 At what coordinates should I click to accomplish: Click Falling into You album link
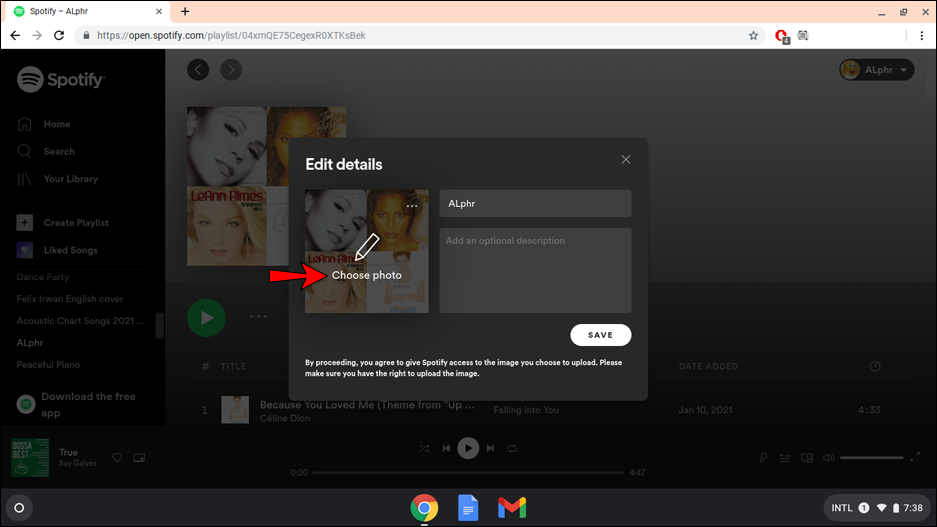click(526, 410)
